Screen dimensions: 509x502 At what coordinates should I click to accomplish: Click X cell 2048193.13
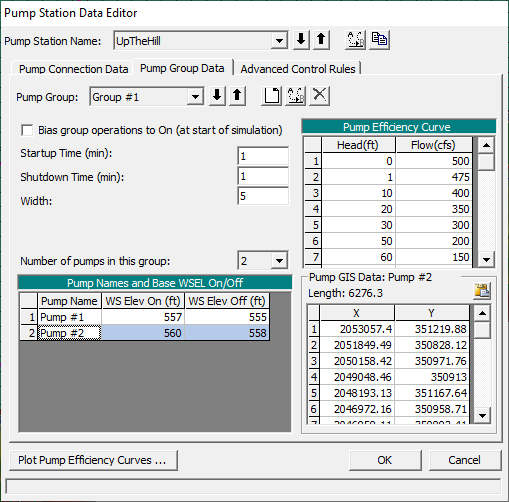[x=357, y=393]
